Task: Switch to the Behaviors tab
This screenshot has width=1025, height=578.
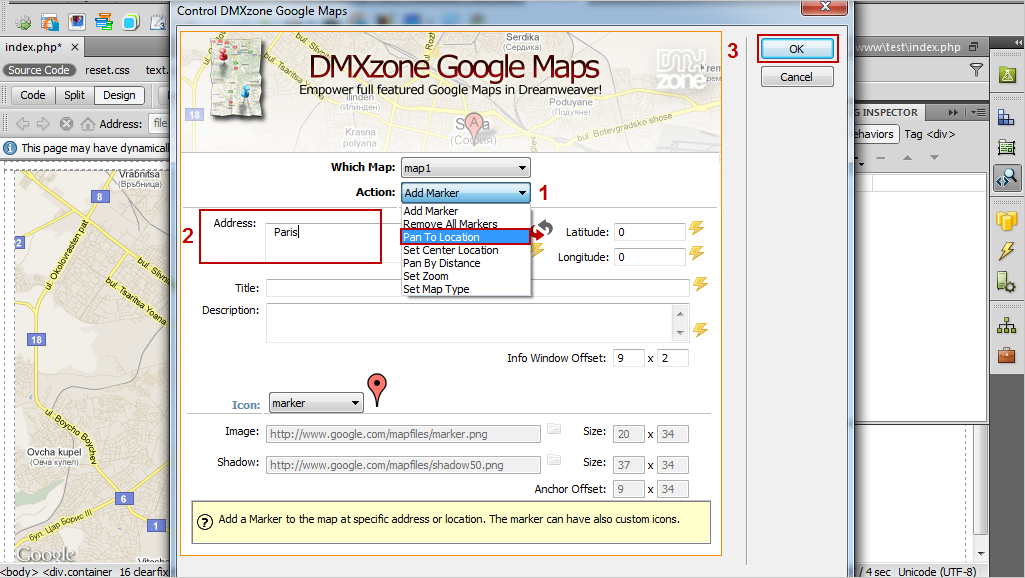Action: tap(875, 134)
